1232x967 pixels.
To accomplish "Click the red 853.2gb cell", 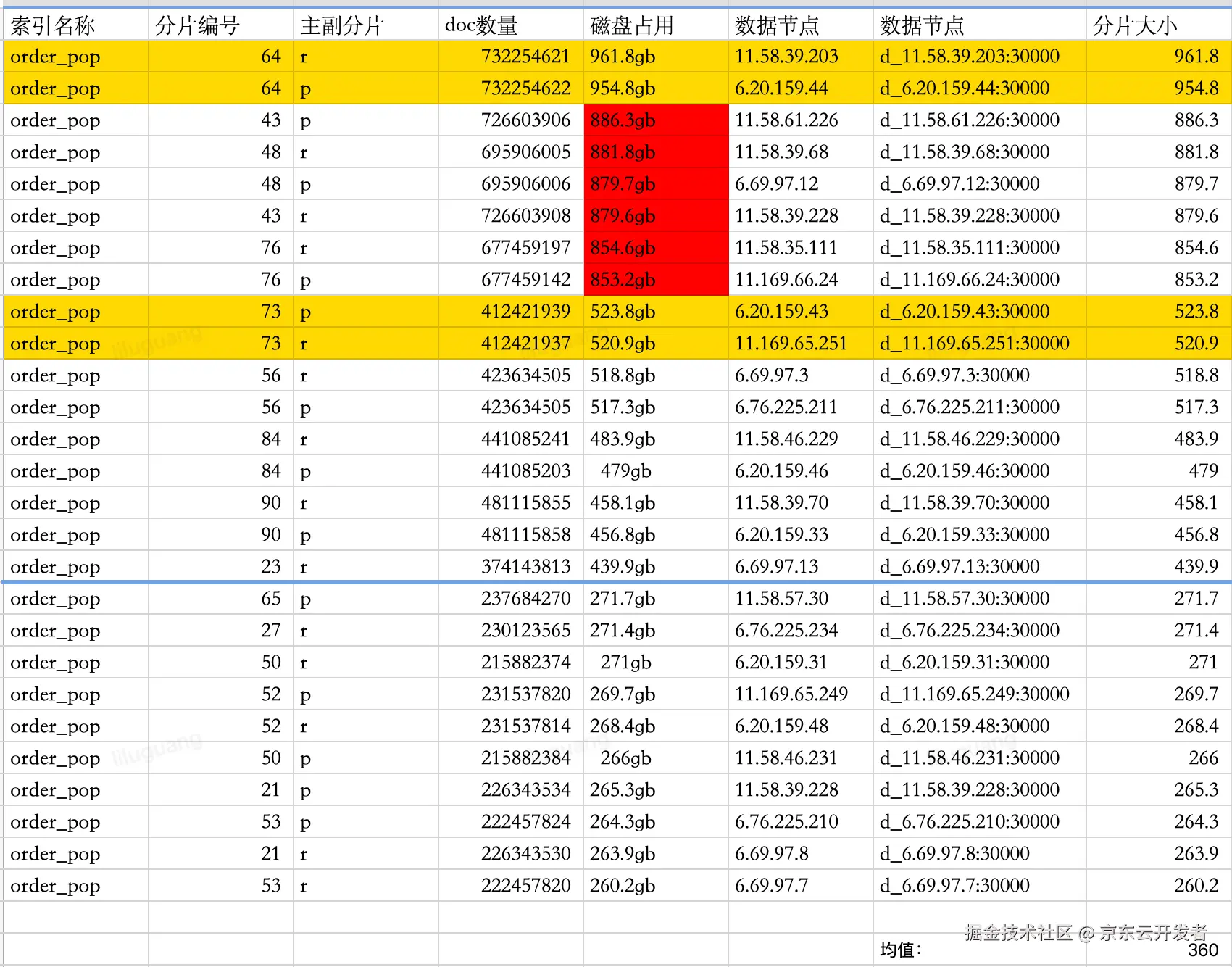I will 656,280.
